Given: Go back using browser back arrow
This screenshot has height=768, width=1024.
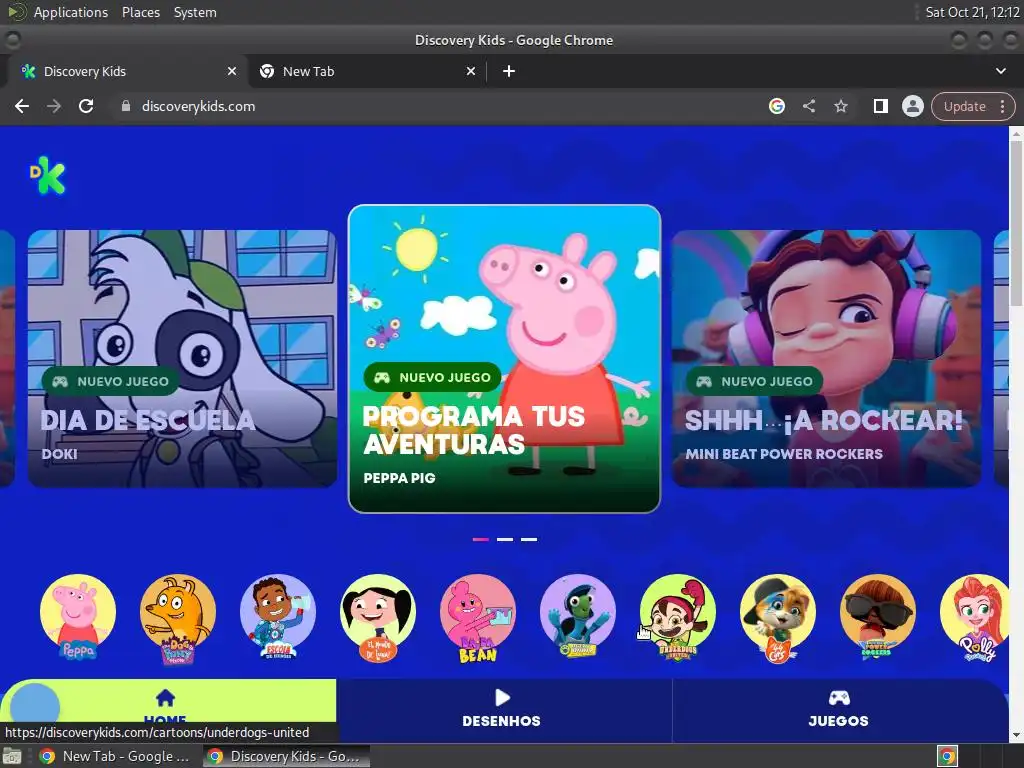Looking at the screenshot, I should [22, 106].
